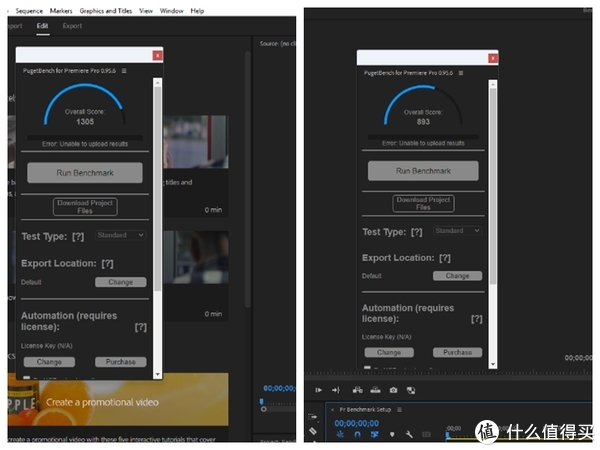Click the timeline playhead in right window
Viewport: 600px width, 450px height.
(447, 434)
